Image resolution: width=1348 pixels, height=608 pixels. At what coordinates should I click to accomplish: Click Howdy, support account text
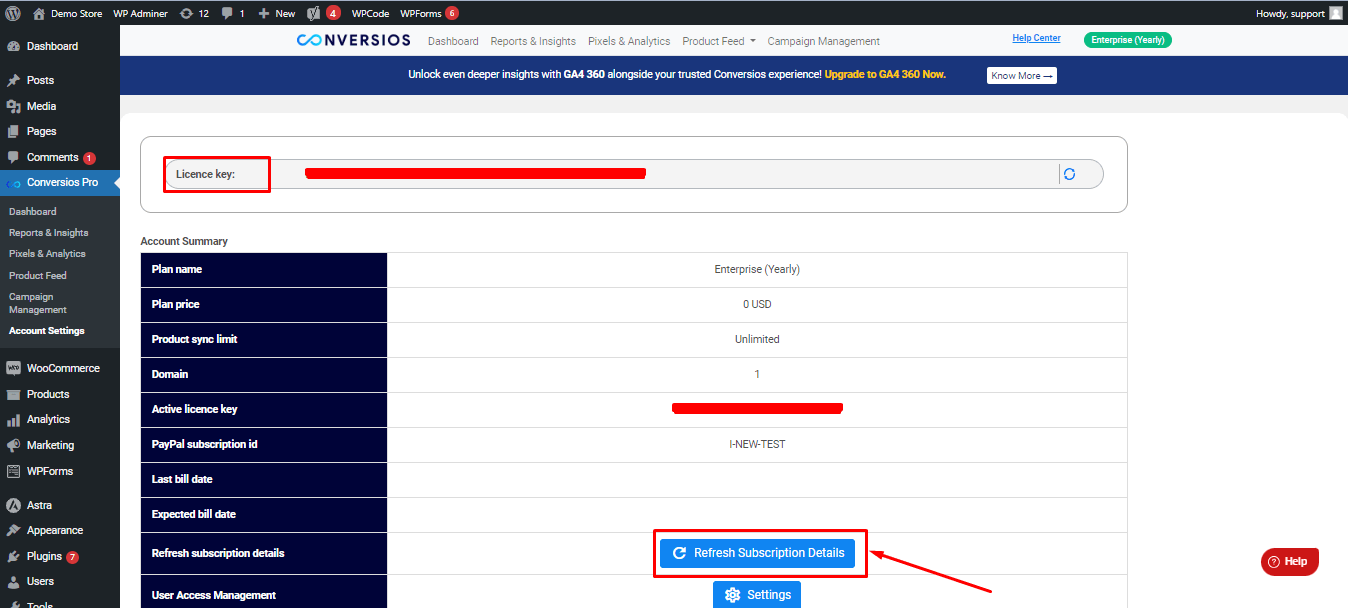pyautogui.click(x=1290, y=13)
